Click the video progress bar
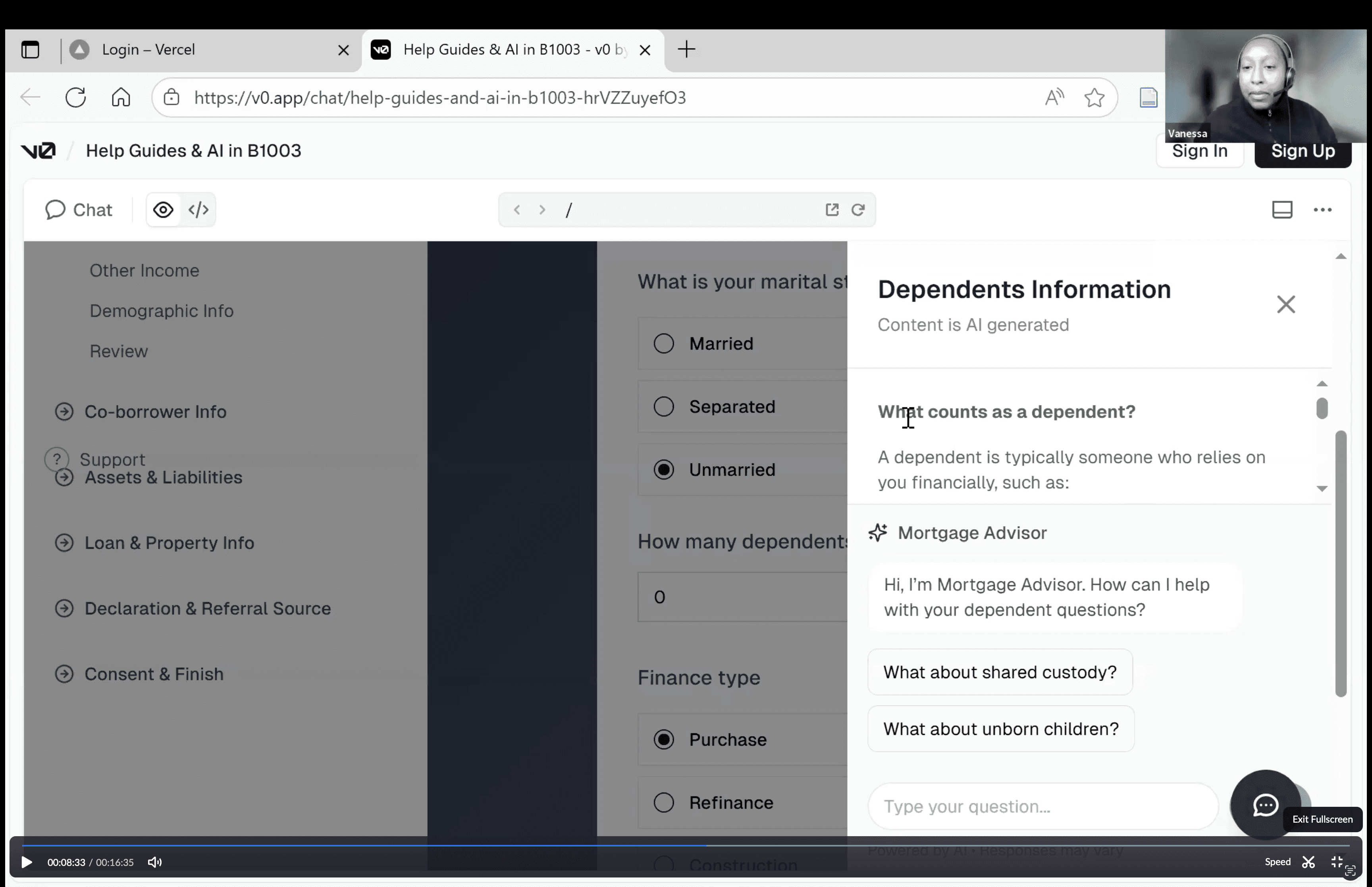The height and width of the screenshot is (887, 1372). click(x=685, y=845)
